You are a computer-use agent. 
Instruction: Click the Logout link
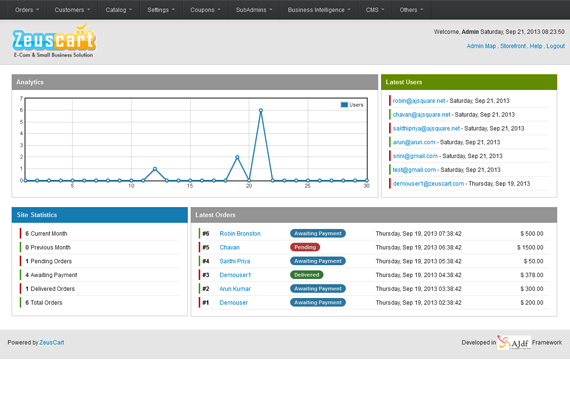555,46
